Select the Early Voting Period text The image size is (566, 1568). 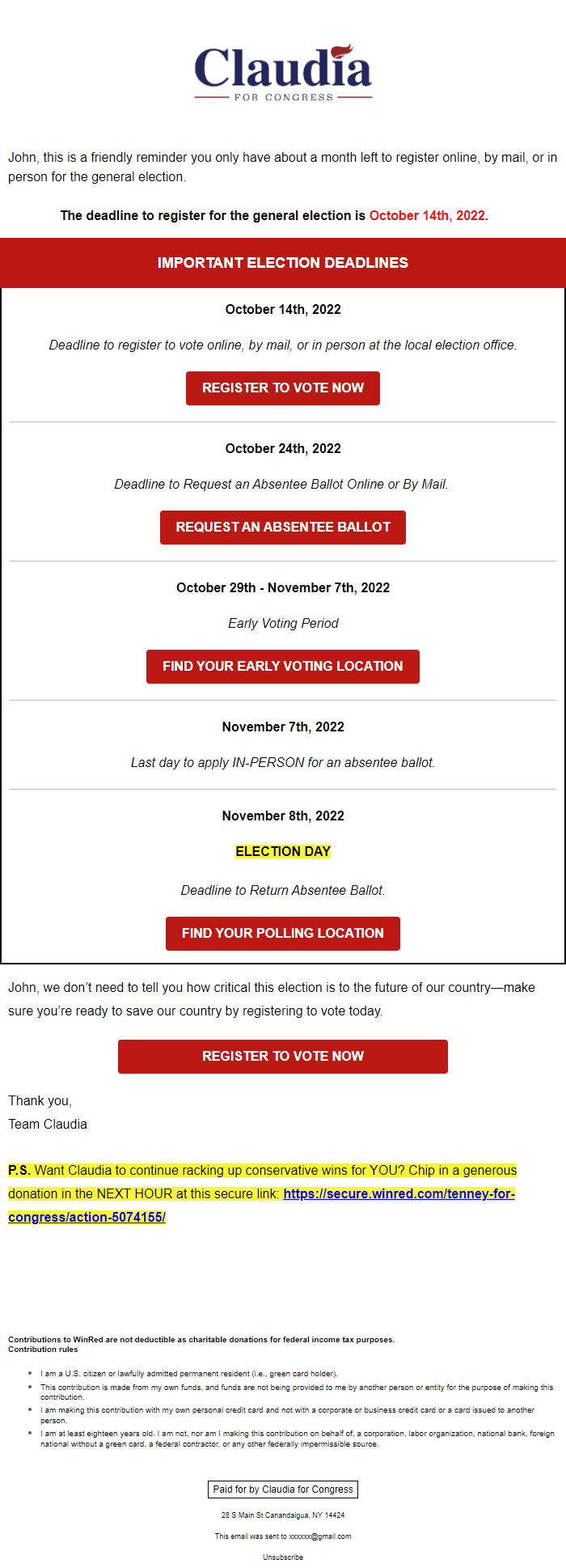tap(283, 623)
